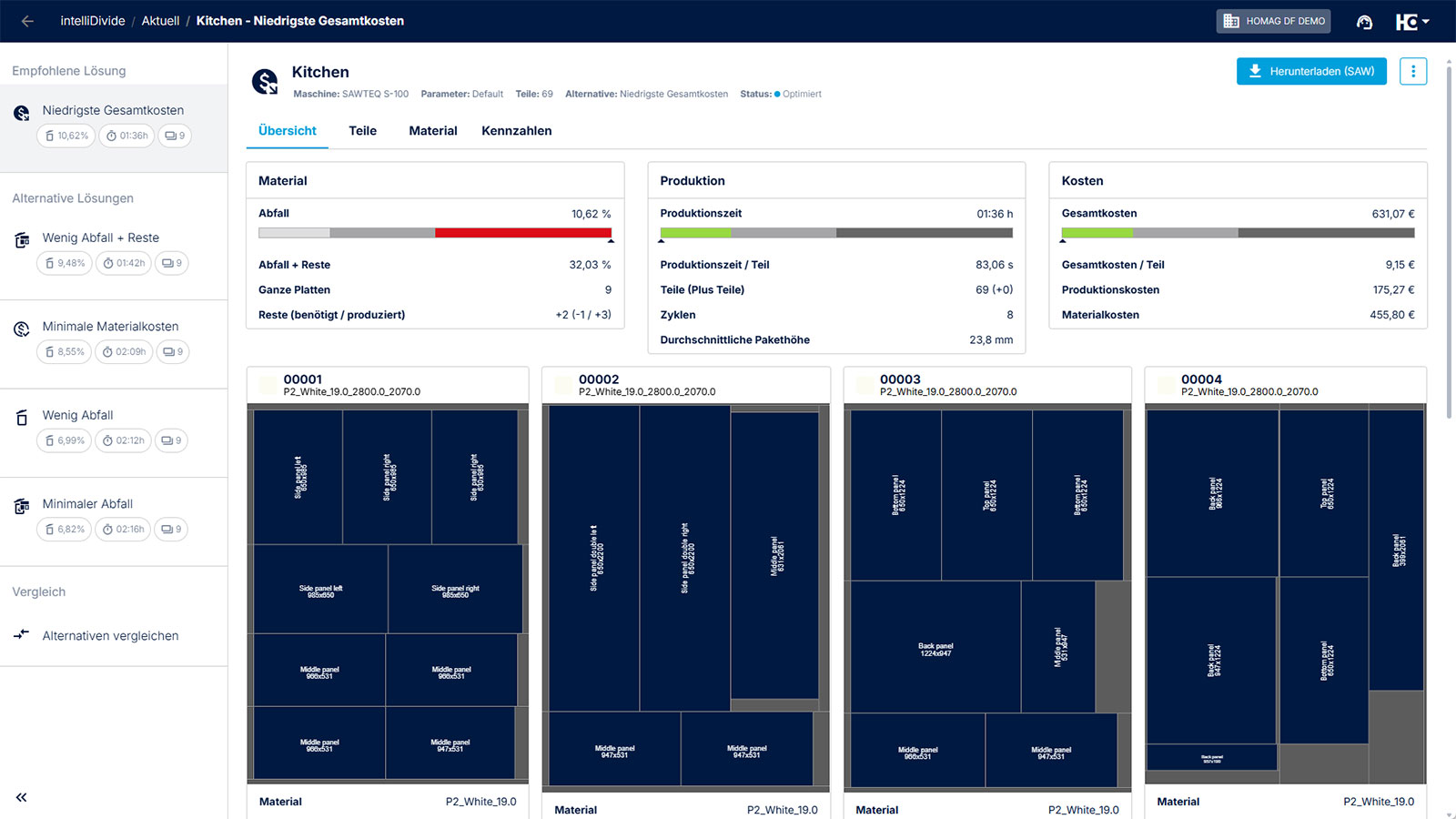Open cutting pattern 00002 thumbnail
1456x819 pixels.
coord(685,596)
